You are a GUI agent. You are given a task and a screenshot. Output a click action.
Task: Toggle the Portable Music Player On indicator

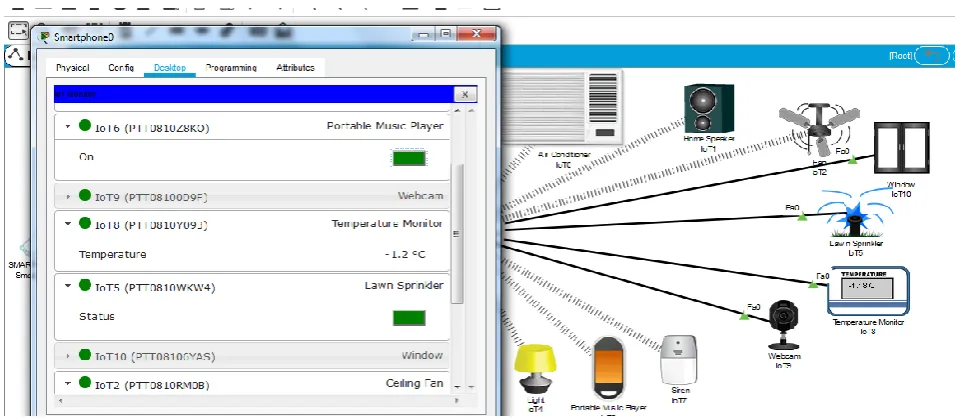pyautogui.click(x=409, y=158)
